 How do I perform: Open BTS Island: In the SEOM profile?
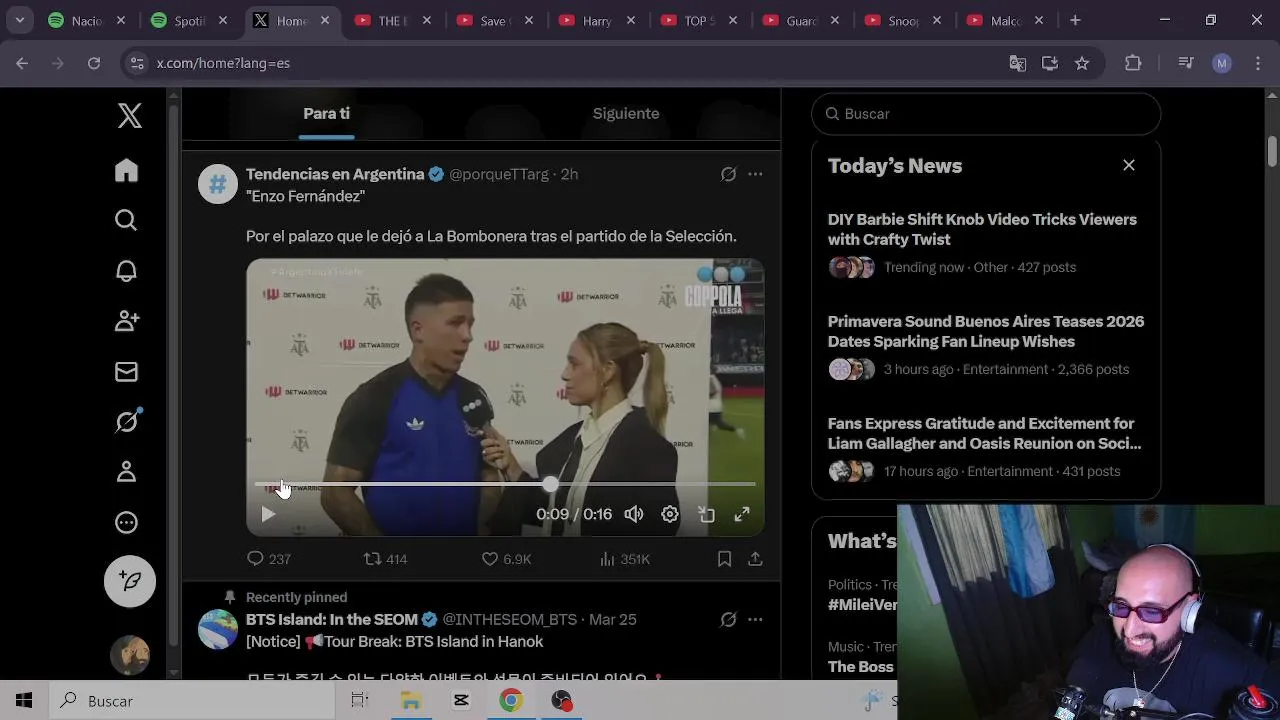[332, 619]
